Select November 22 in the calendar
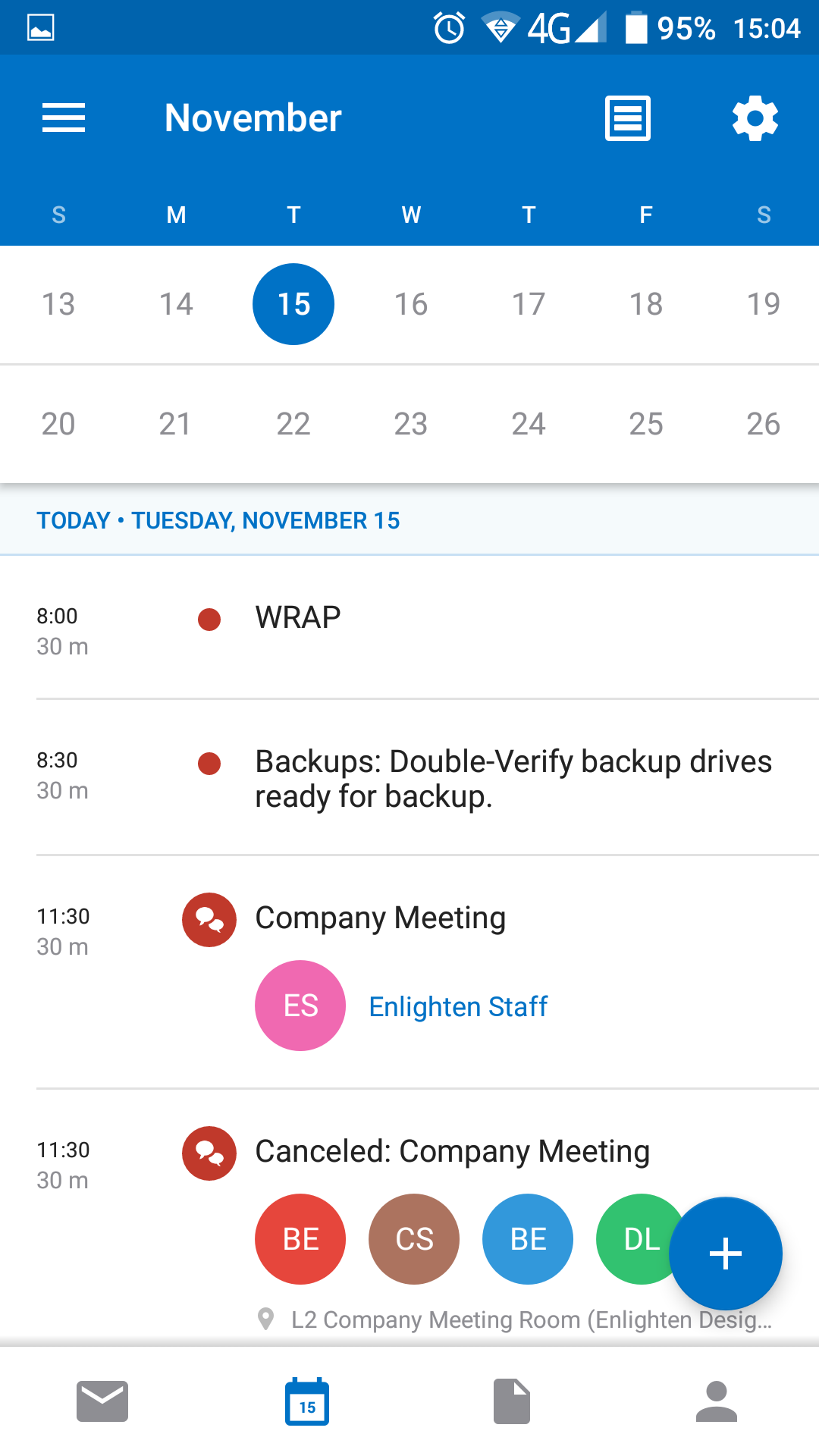 point(293,424)
